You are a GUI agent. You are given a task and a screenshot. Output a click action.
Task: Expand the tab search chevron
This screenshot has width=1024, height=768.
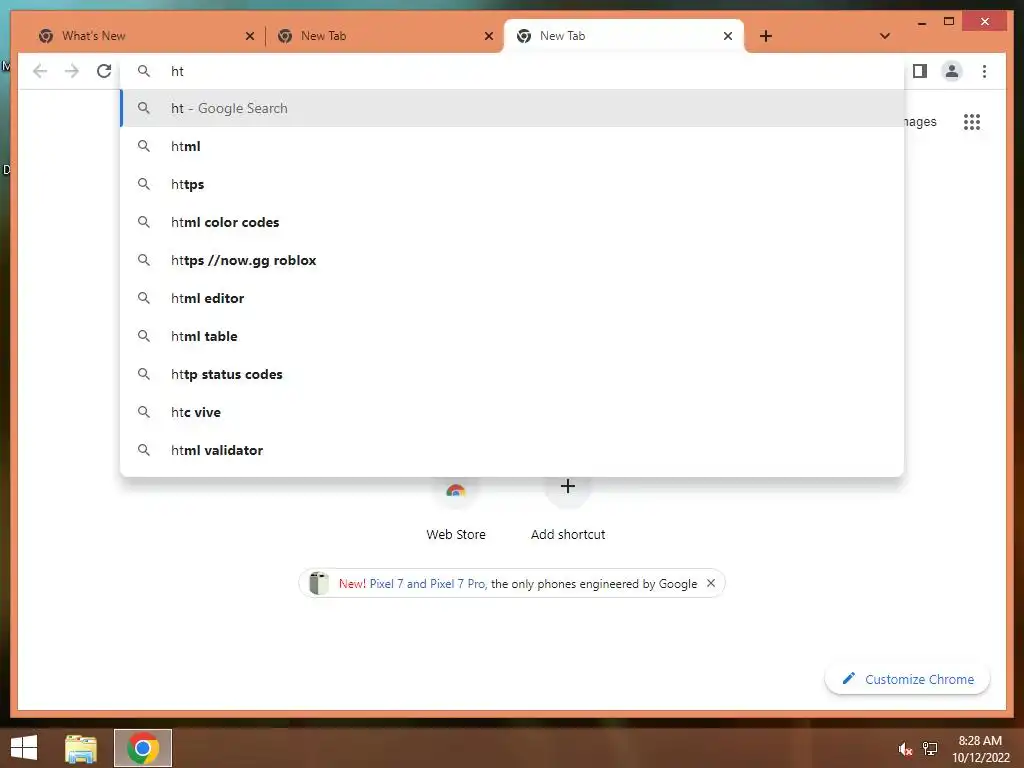(885, 36)
